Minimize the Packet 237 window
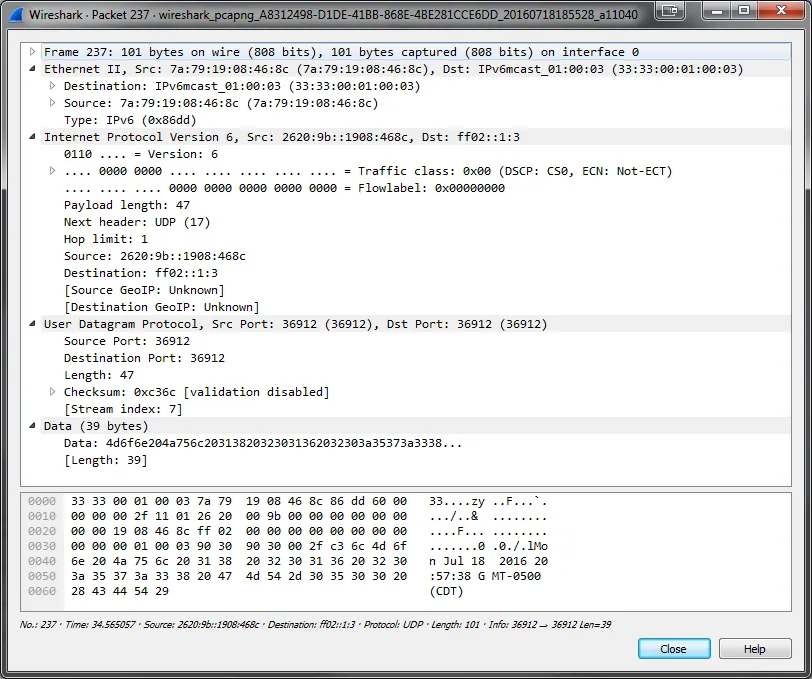The image size is (812, 679). [717, 10]
